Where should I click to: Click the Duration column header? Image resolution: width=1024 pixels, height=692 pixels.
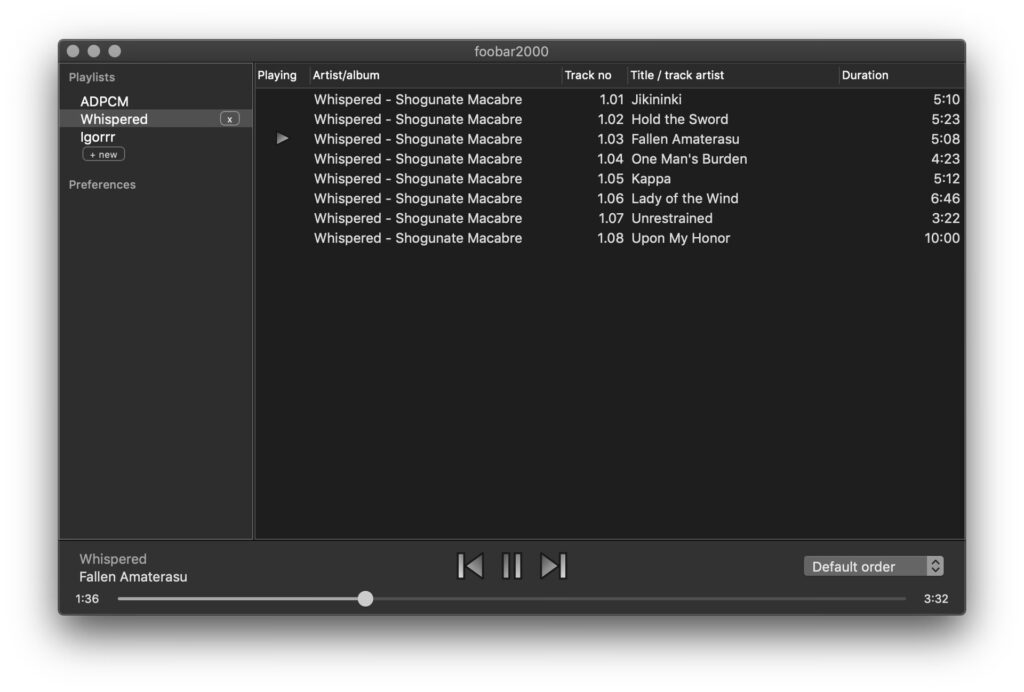click(x=865, y=75)
